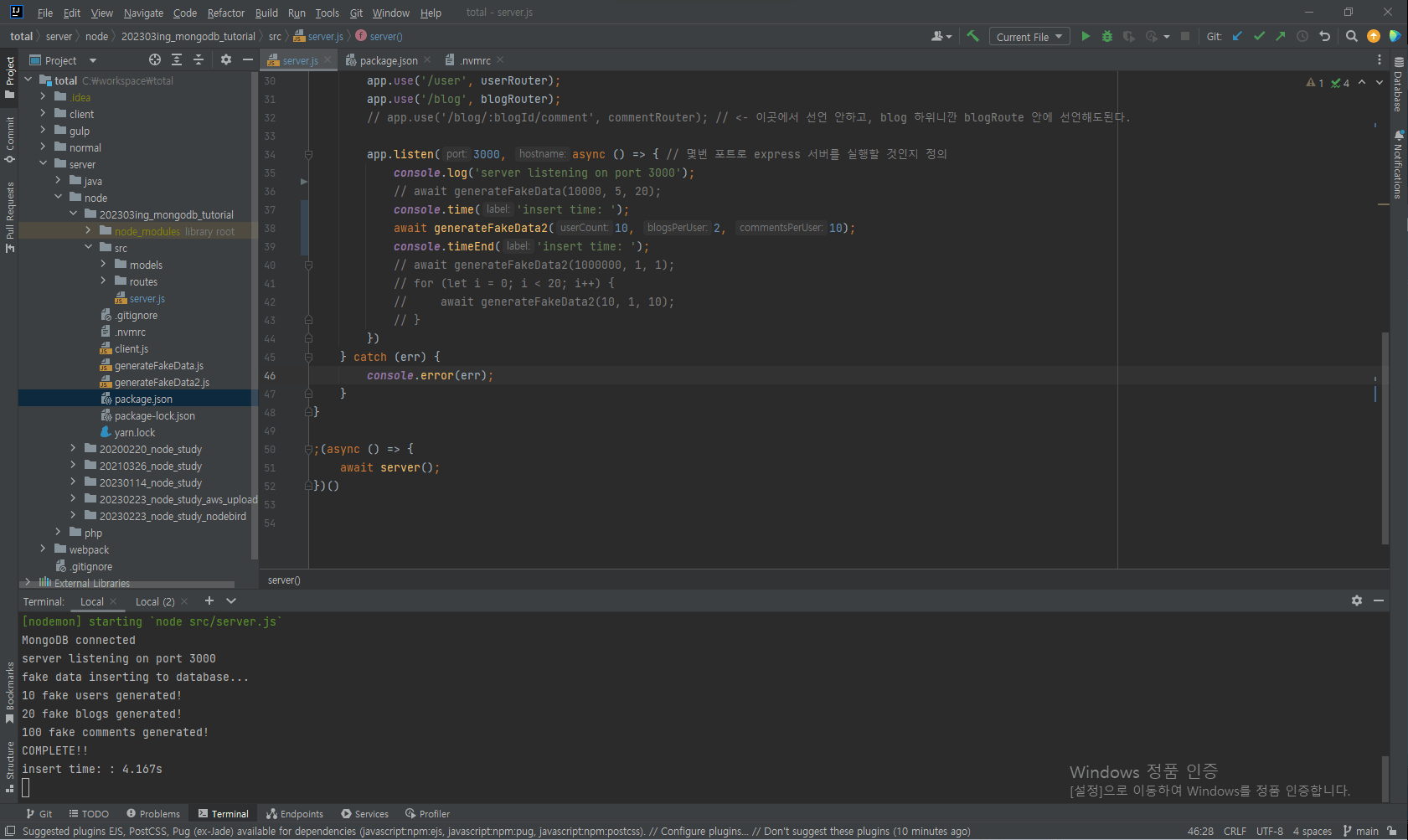The height and width of the screenshot is (840, 1408).
Task: Open IDE updates orange icon
Action: [x=1373, y=36]
